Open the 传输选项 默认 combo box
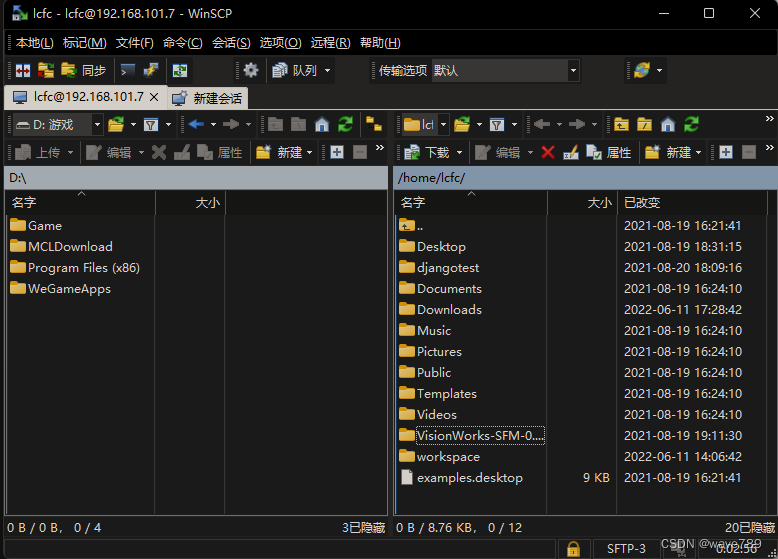 pyautogui.click(x=505, y=70)
